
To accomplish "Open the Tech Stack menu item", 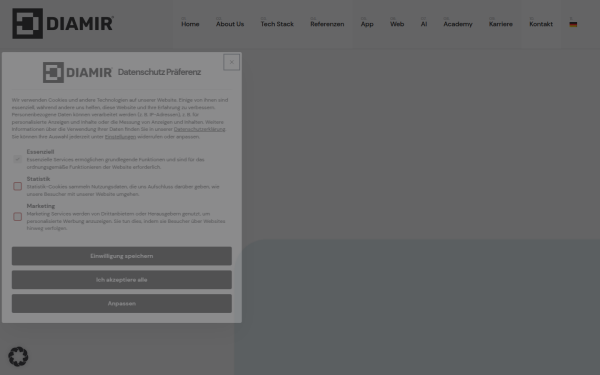I will (x=277, y=24).
